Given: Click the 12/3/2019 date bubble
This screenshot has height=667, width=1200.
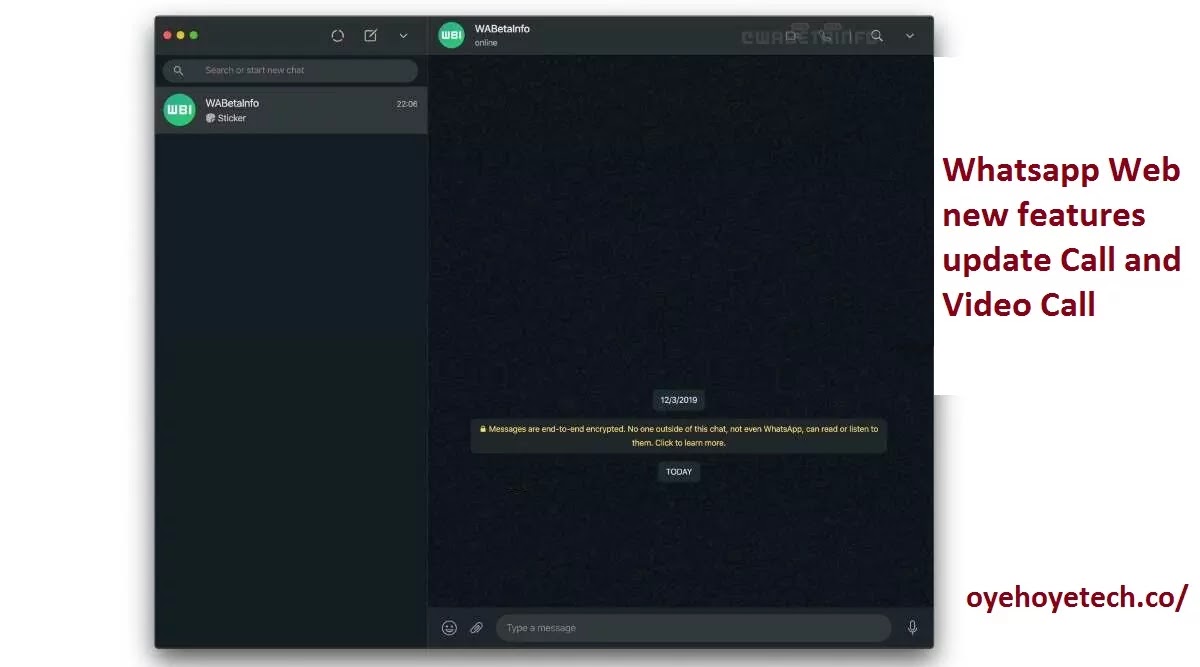Looking at the screenshot, I should click(x=679, y=400).
